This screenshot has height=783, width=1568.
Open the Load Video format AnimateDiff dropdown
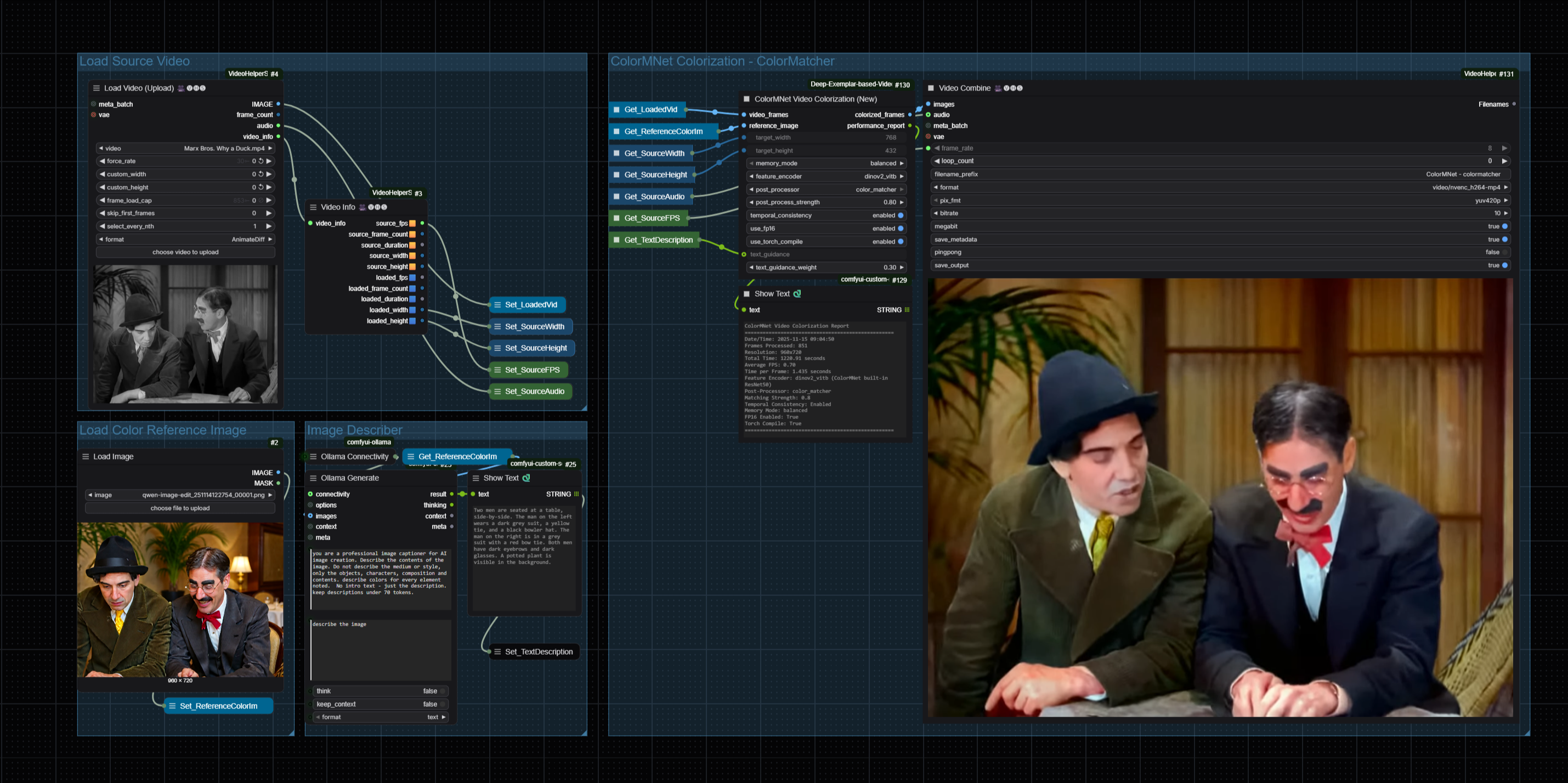[186, 240]
